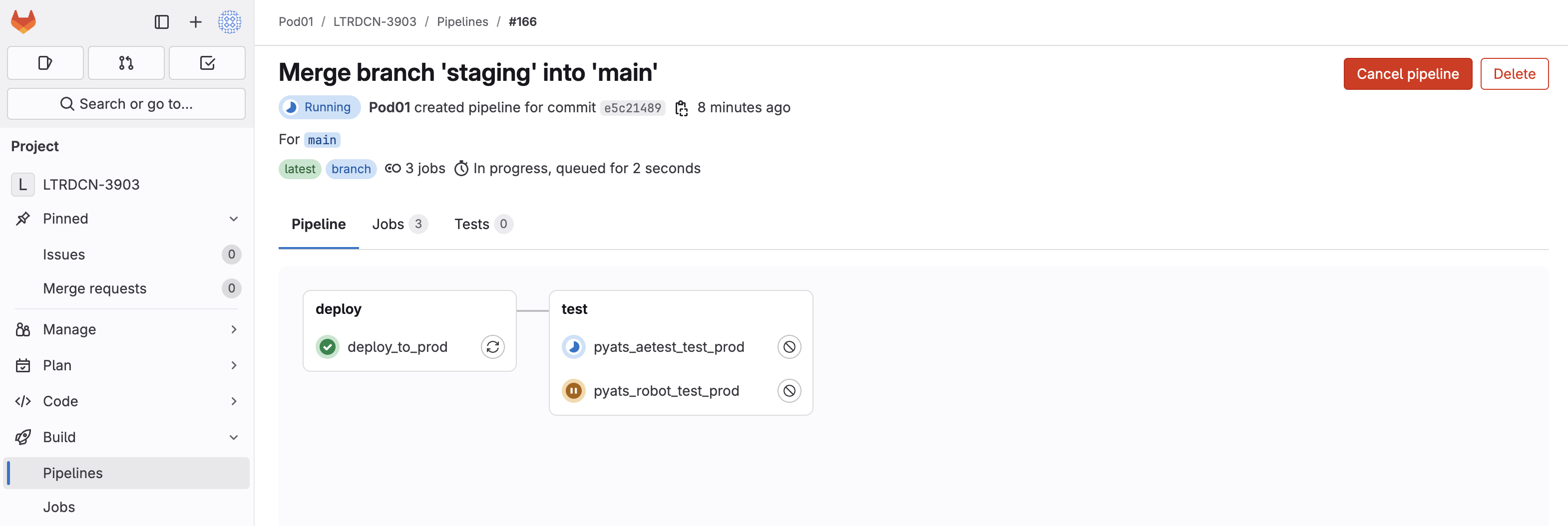Expand the Code menu
This screenshot has width=1568, height=526.
point(233,401)
